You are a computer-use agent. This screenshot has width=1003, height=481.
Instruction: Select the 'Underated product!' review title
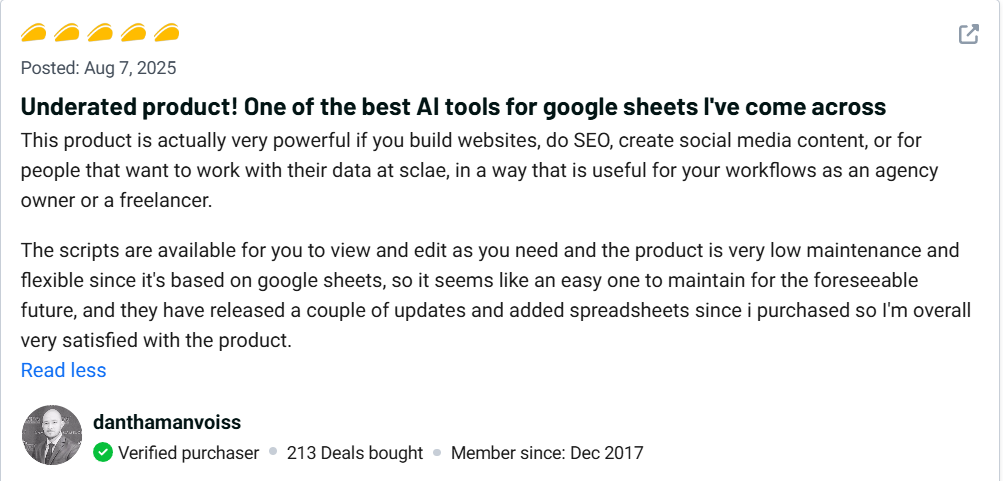(453, 107)
